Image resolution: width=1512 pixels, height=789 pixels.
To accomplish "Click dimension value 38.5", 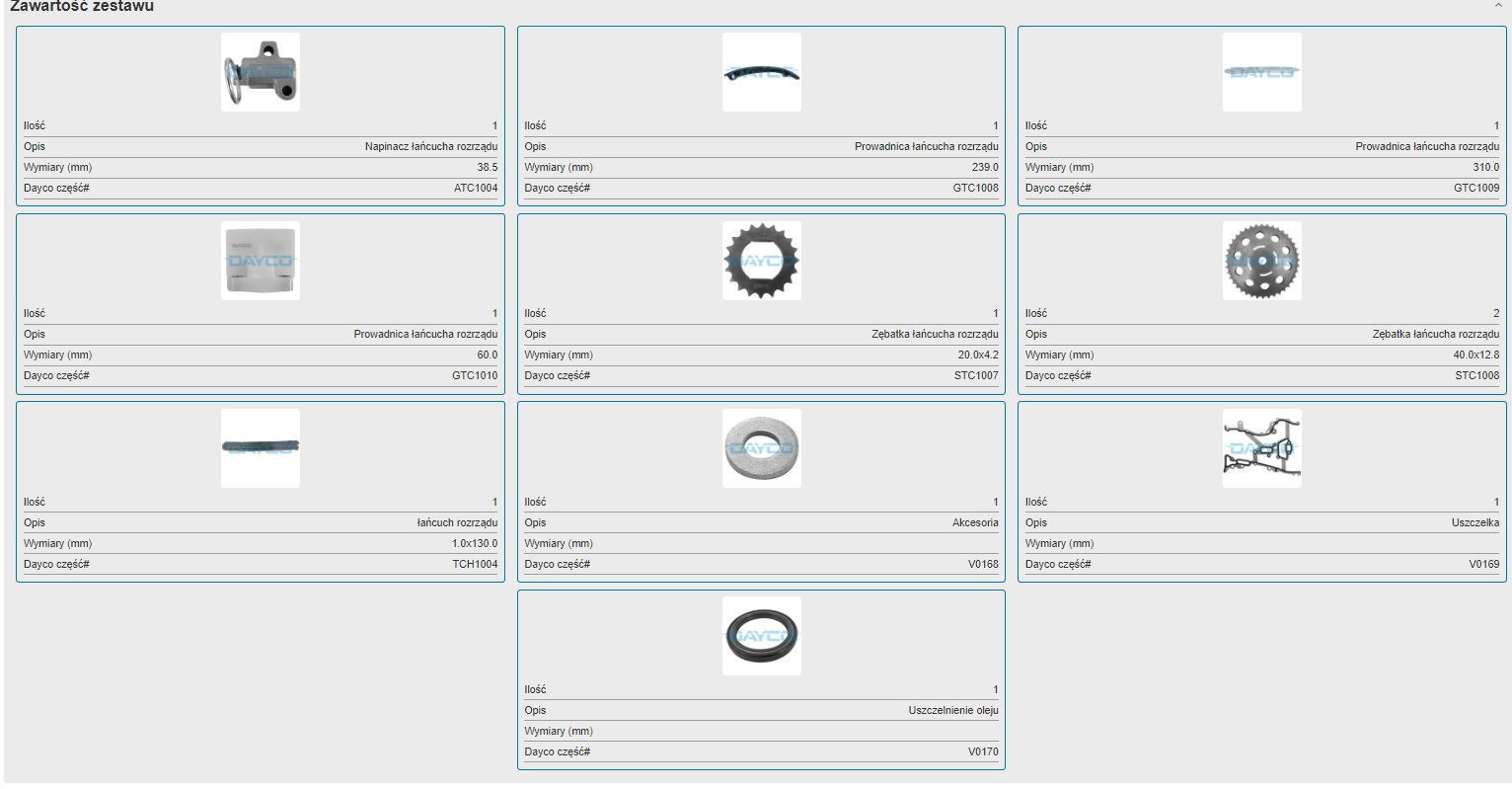I will (x=488, y=167).
